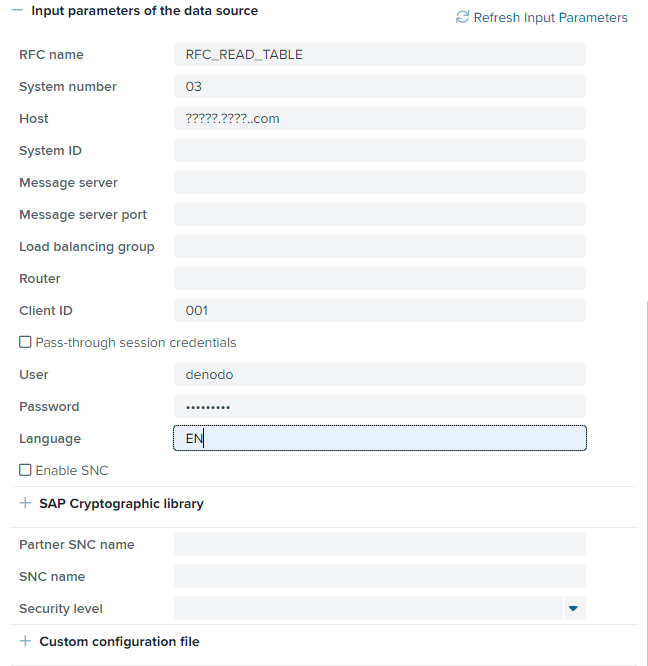
Task: Click the 'Client ID' label
Action: (x=46, y=310)
